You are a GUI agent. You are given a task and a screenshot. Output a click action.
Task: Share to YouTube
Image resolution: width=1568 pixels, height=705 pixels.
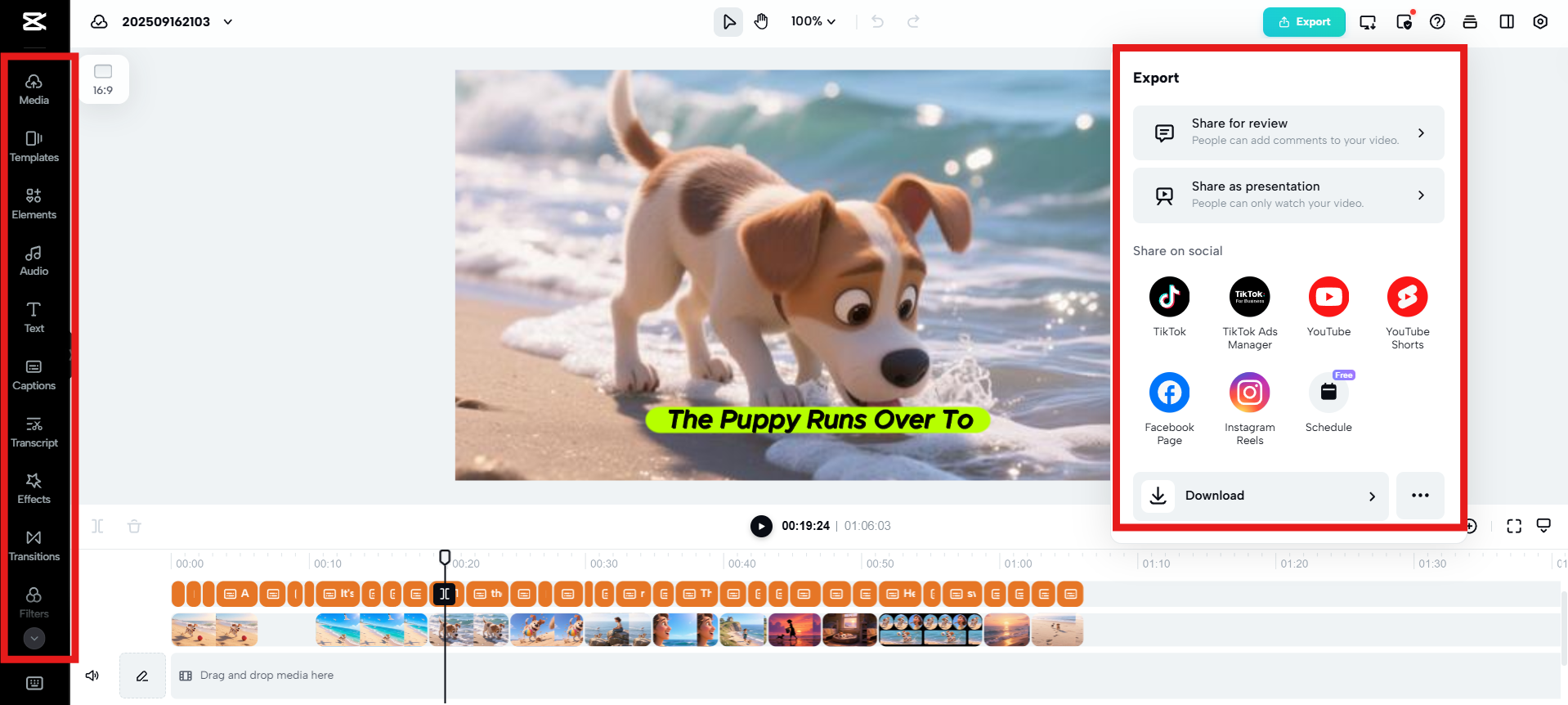pos(1328,307)
